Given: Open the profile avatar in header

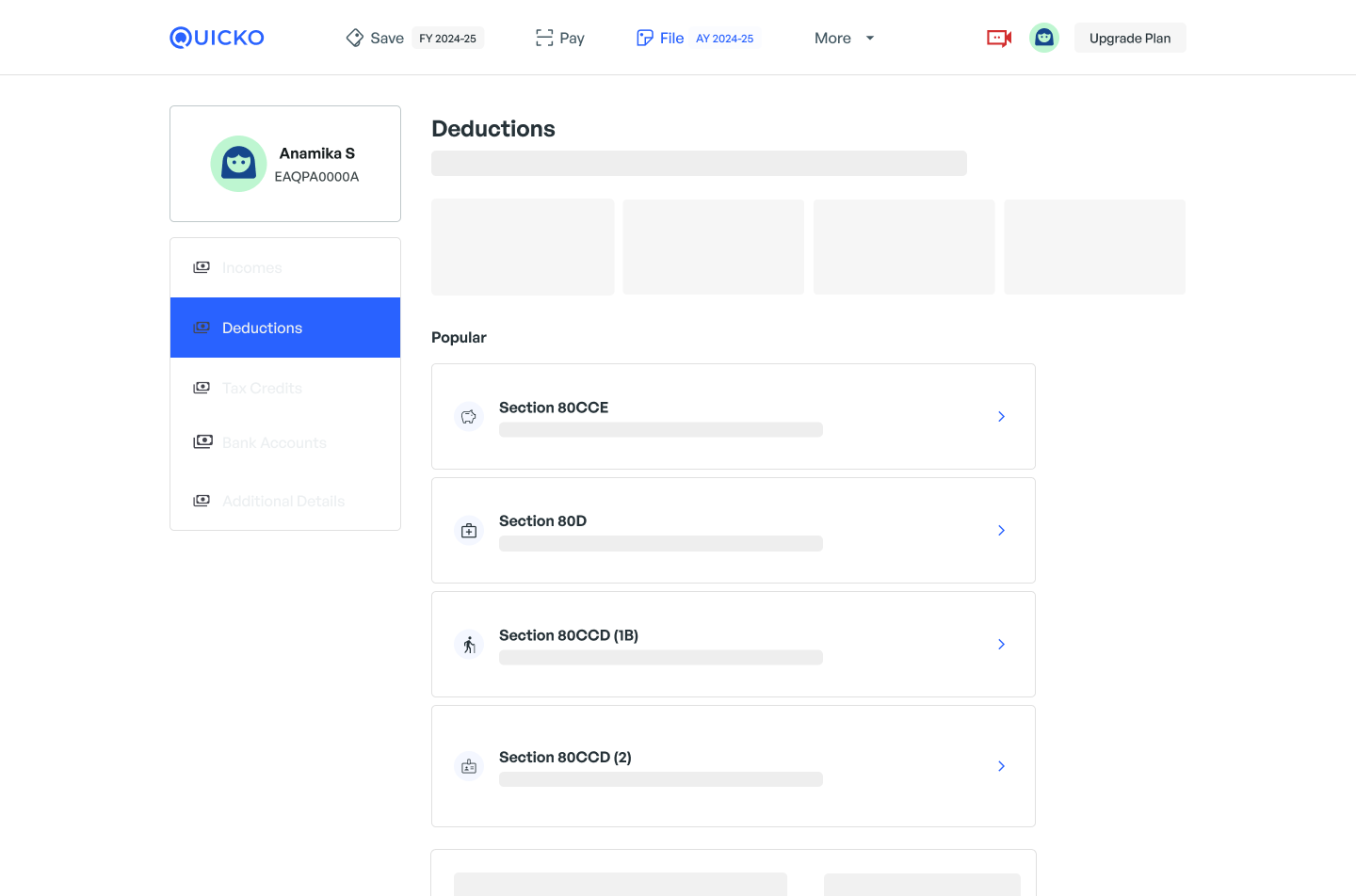Looking at the screenshot, I should coord(1043,38).
